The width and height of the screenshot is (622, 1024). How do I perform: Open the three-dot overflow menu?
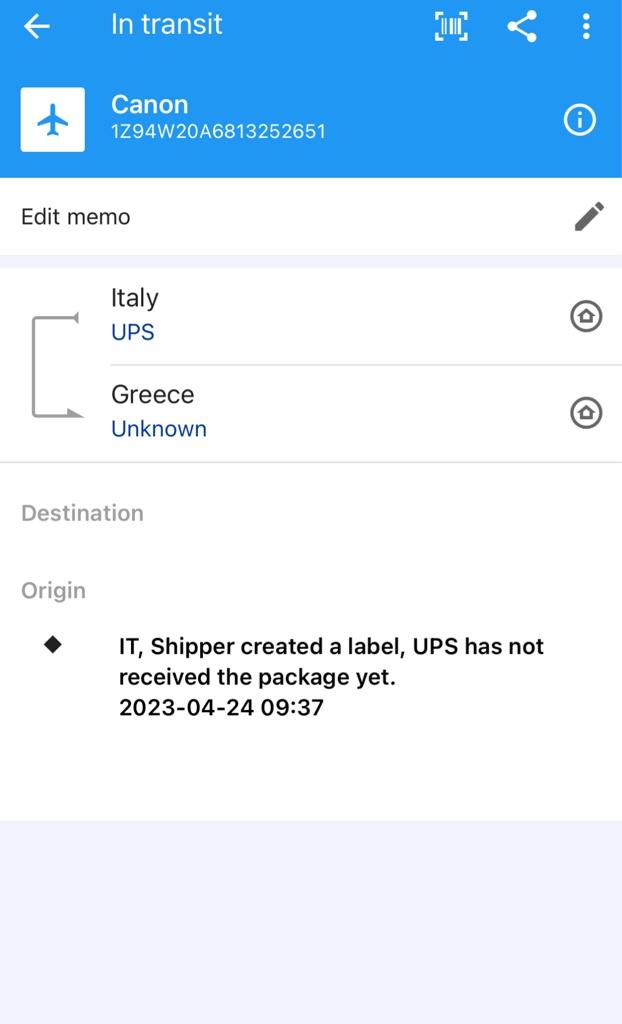coord(586,26)
